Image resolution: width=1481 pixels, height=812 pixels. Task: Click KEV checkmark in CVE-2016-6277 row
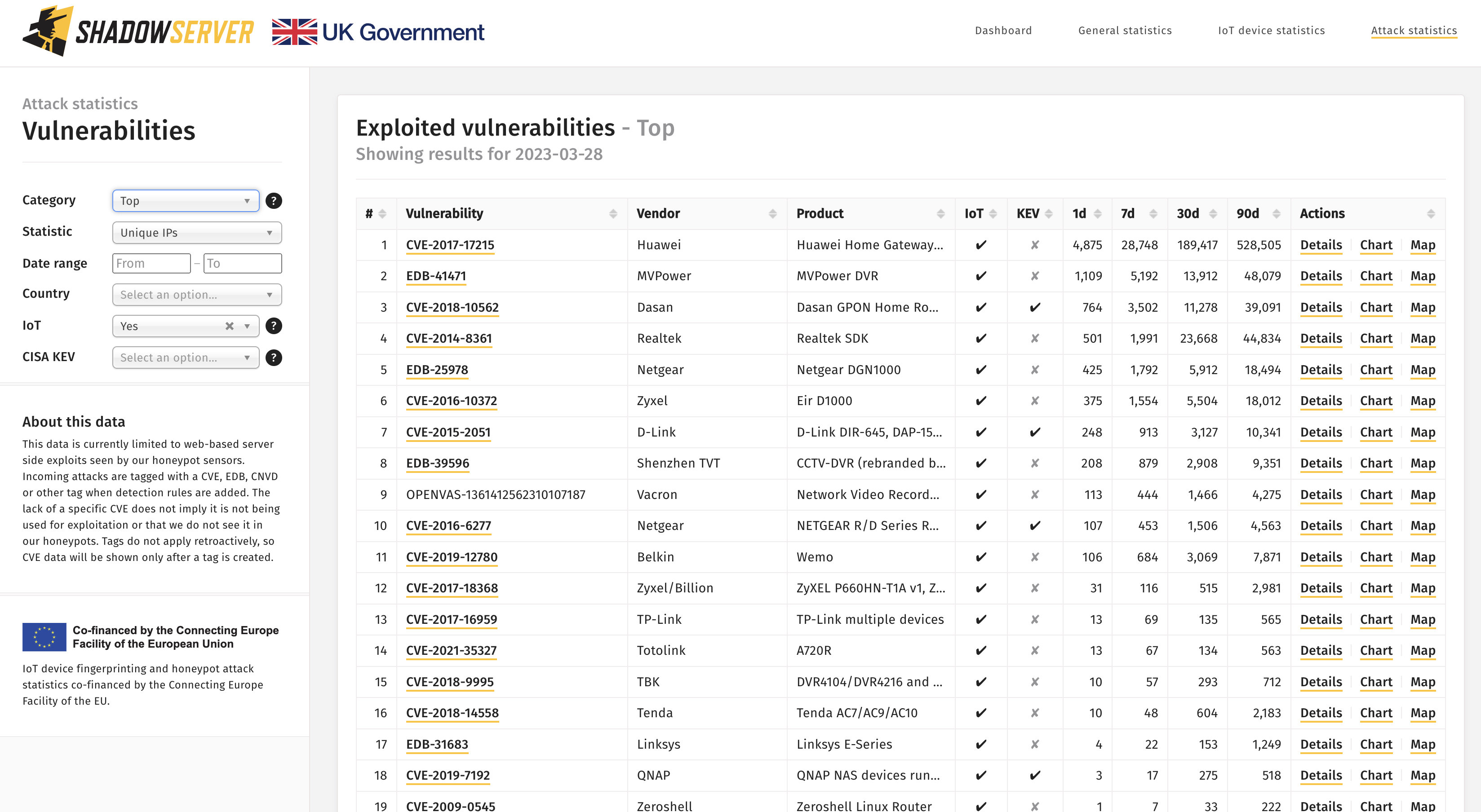coord(1035,526)
